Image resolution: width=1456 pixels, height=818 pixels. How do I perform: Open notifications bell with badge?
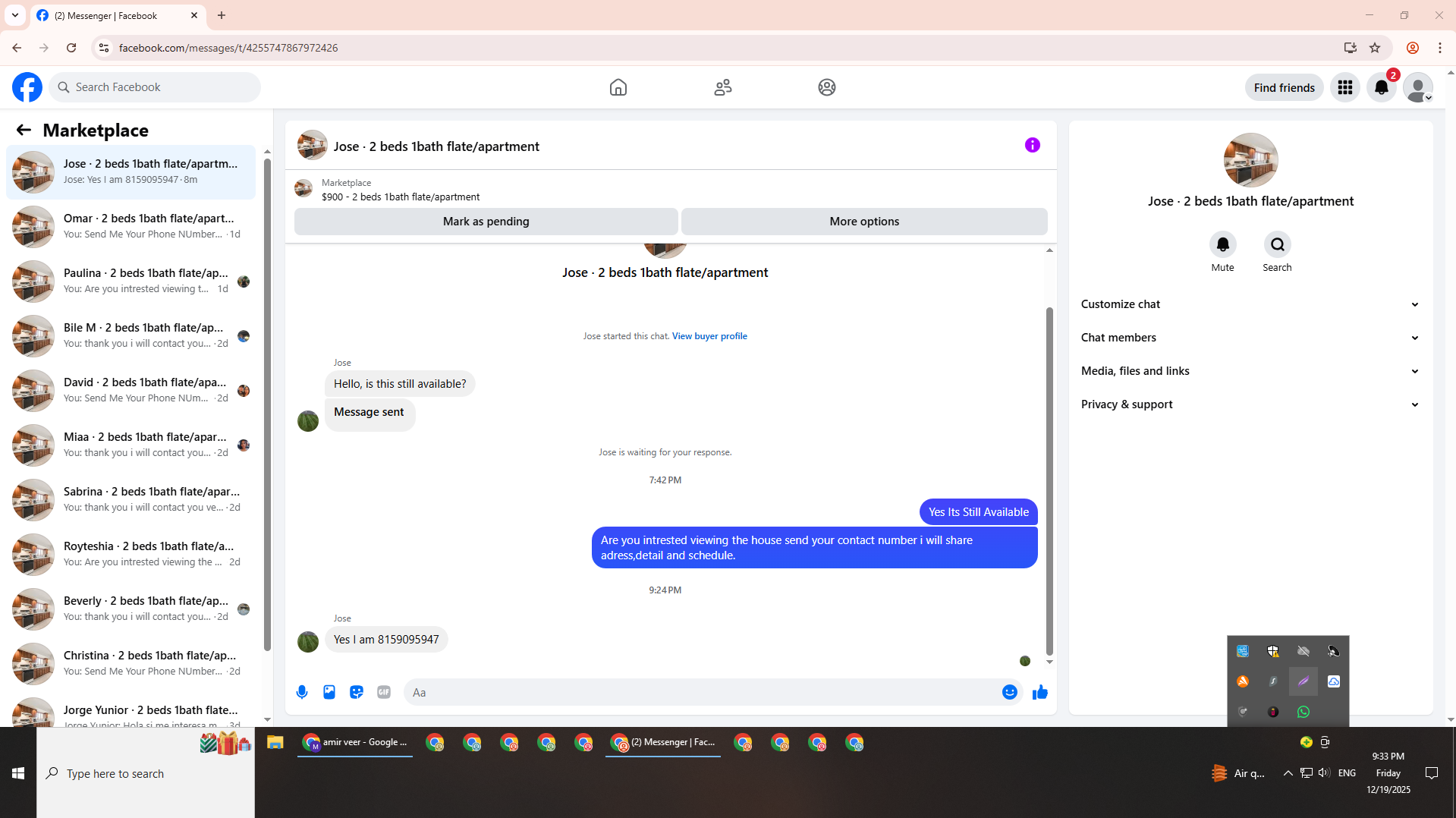click(1382, 87)
